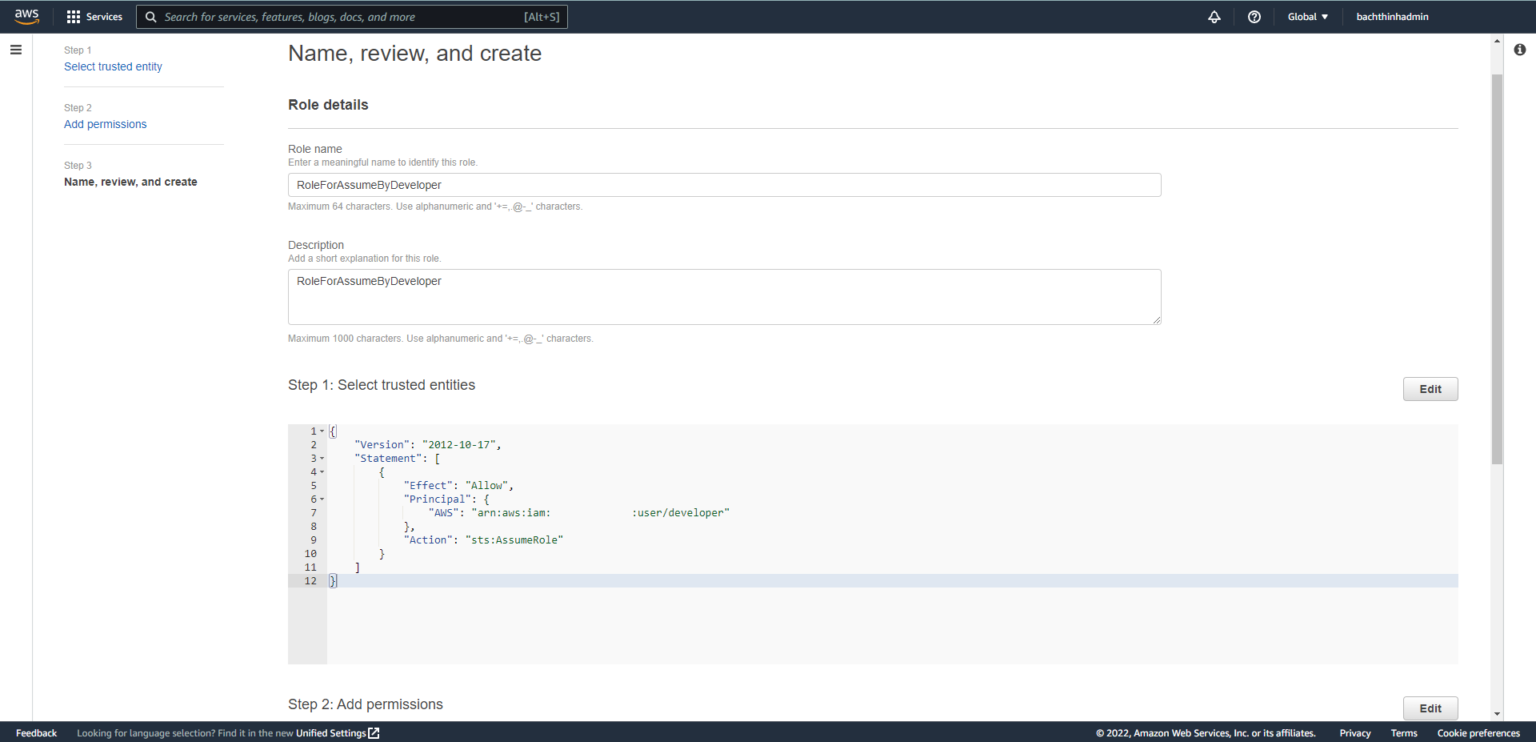Click the search magnifier icon
This screenshot has height=742, width=1536.
tap(151, 17)
